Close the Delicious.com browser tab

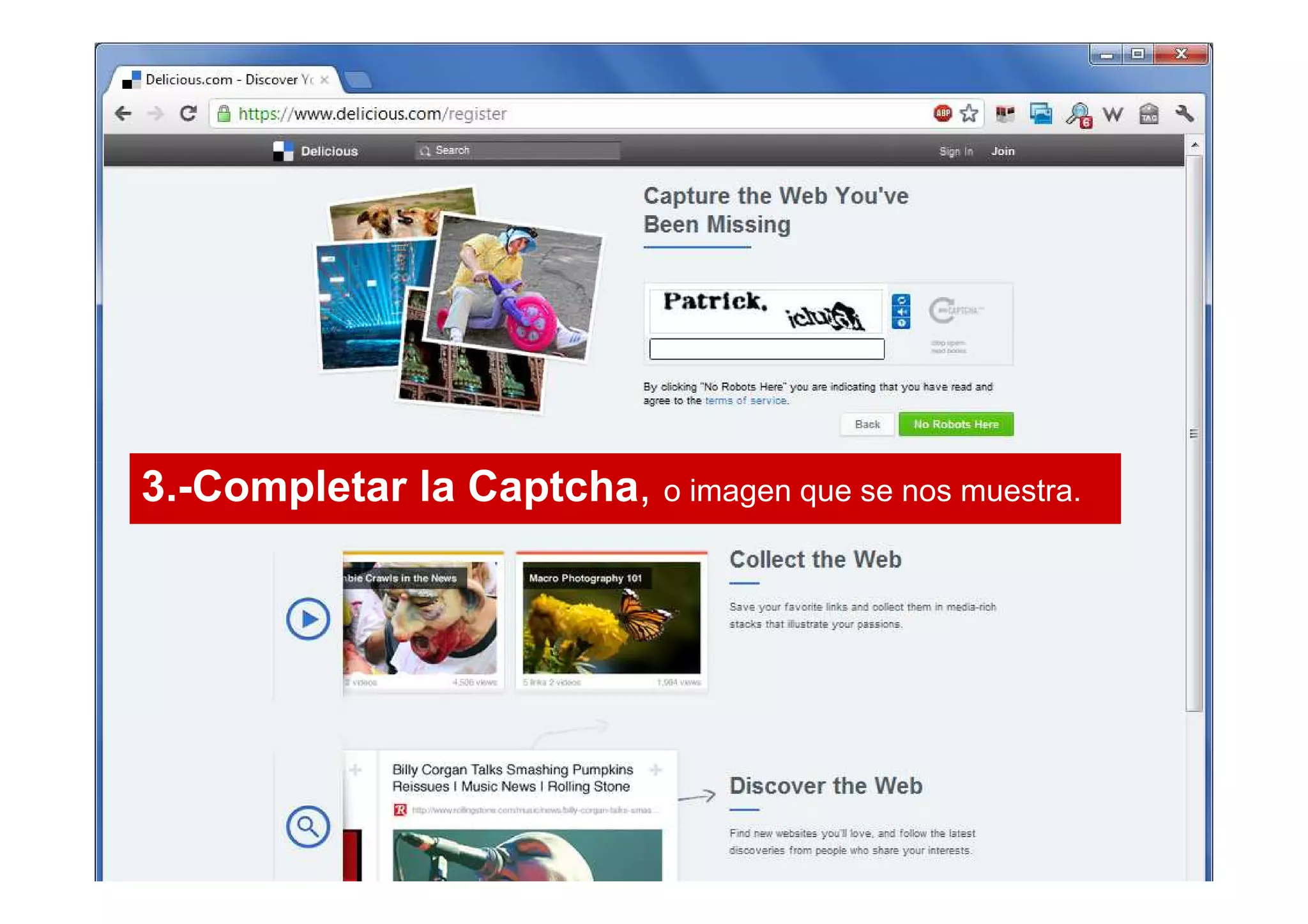click(324, 80)
